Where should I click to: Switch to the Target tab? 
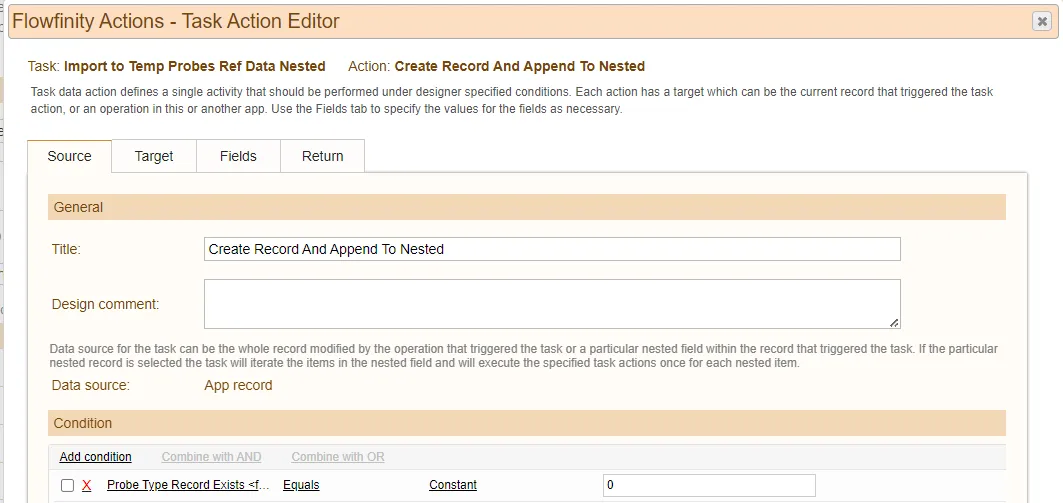pyautogui.click(x=154, y=156)
